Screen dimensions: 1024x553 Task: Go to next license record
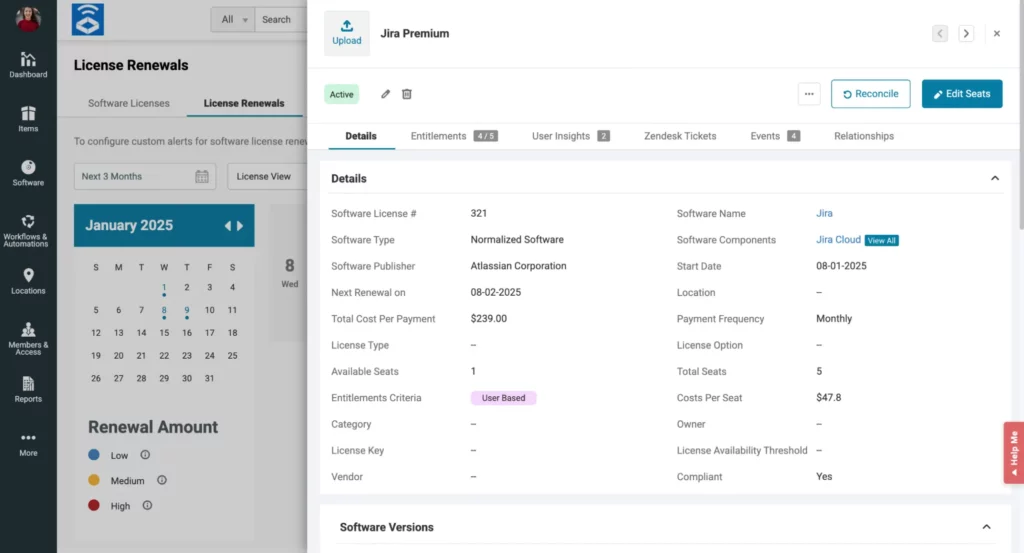click(966, 33)
